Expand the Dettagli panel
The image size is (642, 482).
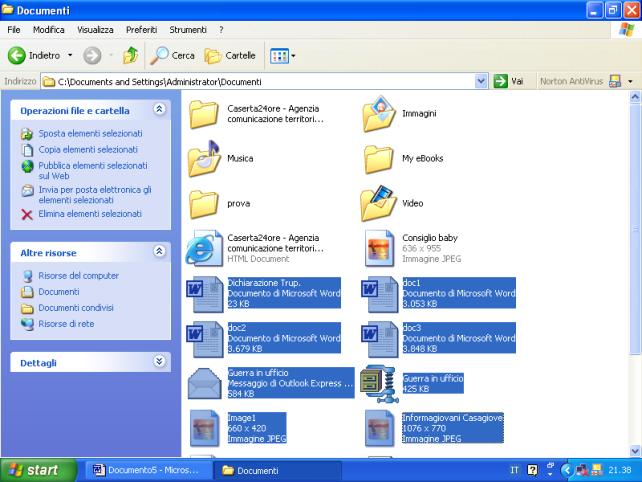coord(159,361)
